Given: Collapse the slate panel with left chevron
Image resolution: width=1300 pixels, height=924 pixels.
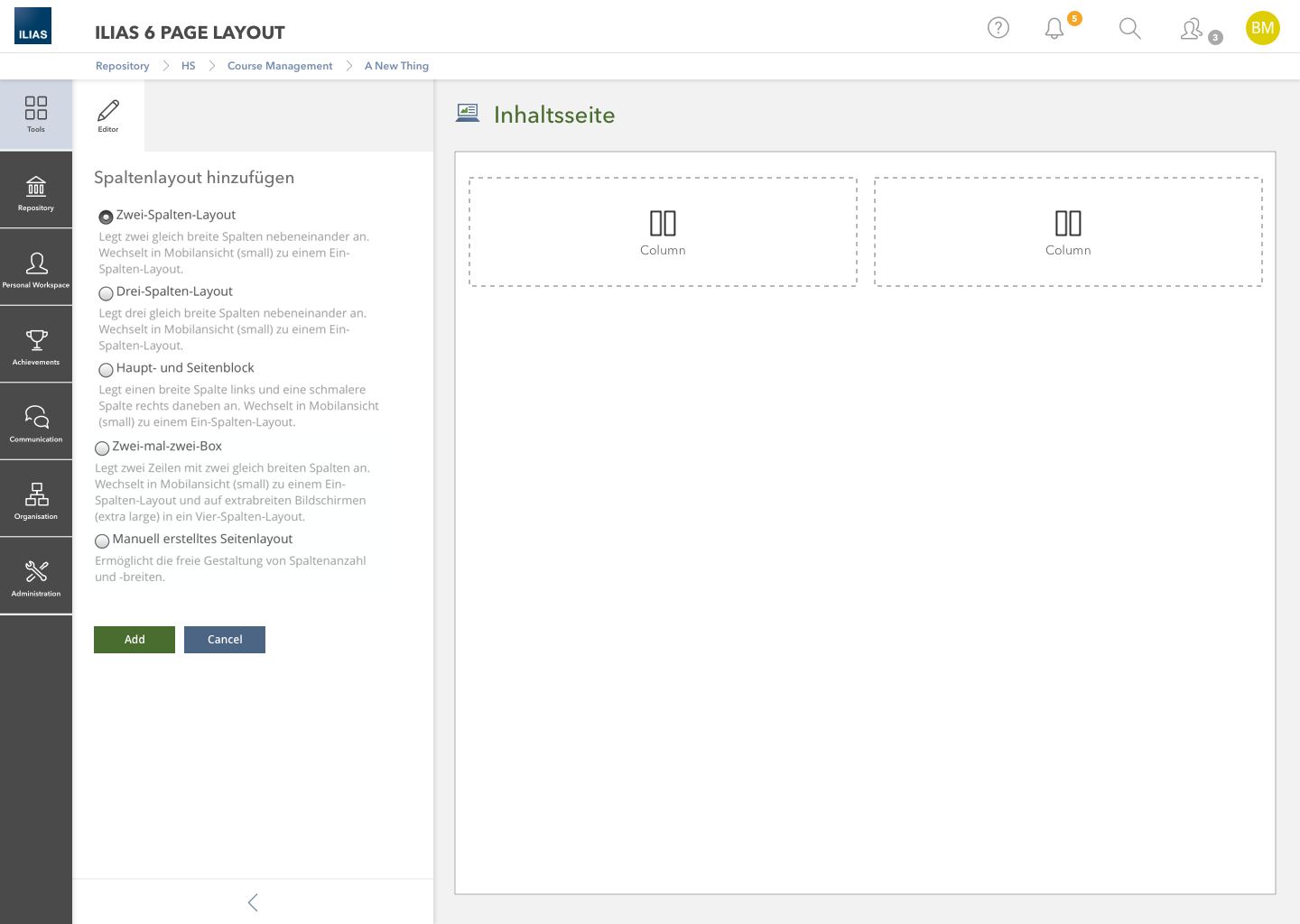Looking at the screenshot, I should [253, 902].
